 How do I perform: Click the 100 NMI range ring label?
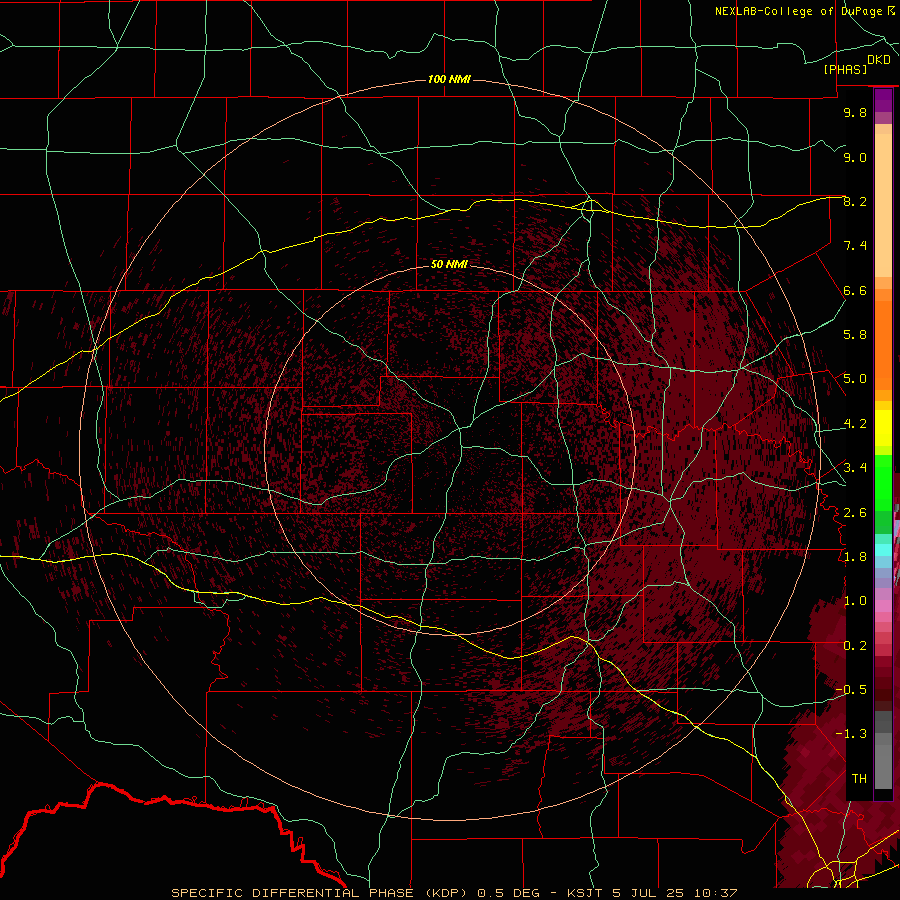(449, 79)
